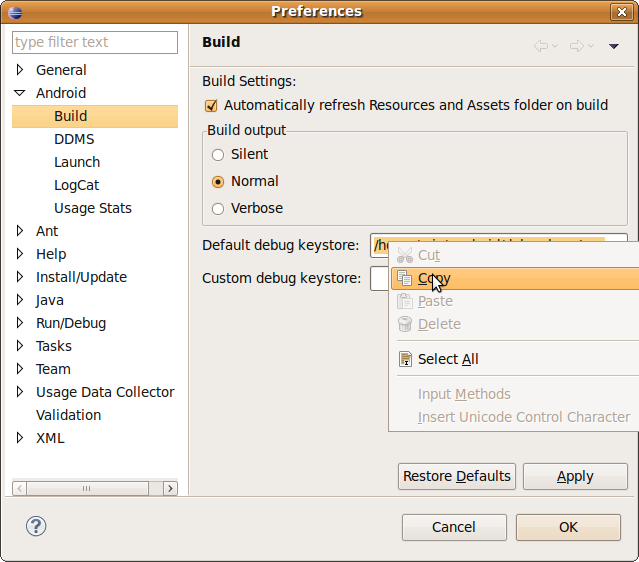Image resolution: width=639 pixels, height=562 pixels.
Task: Select the Silent build output option
Action: click(x=218, y=155)
